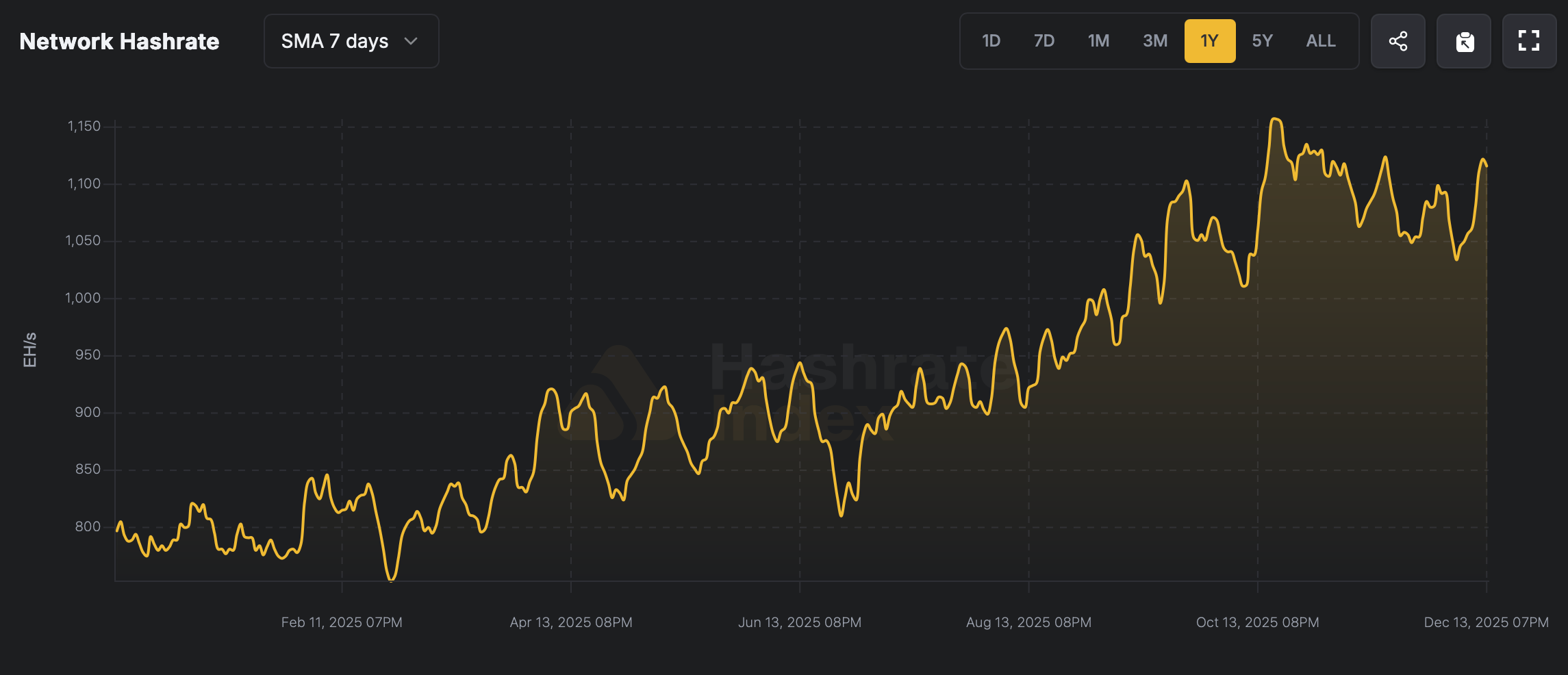Switch chart to 5Y range
This screenshot has width=1568, height=675.
pos(1262,41)
